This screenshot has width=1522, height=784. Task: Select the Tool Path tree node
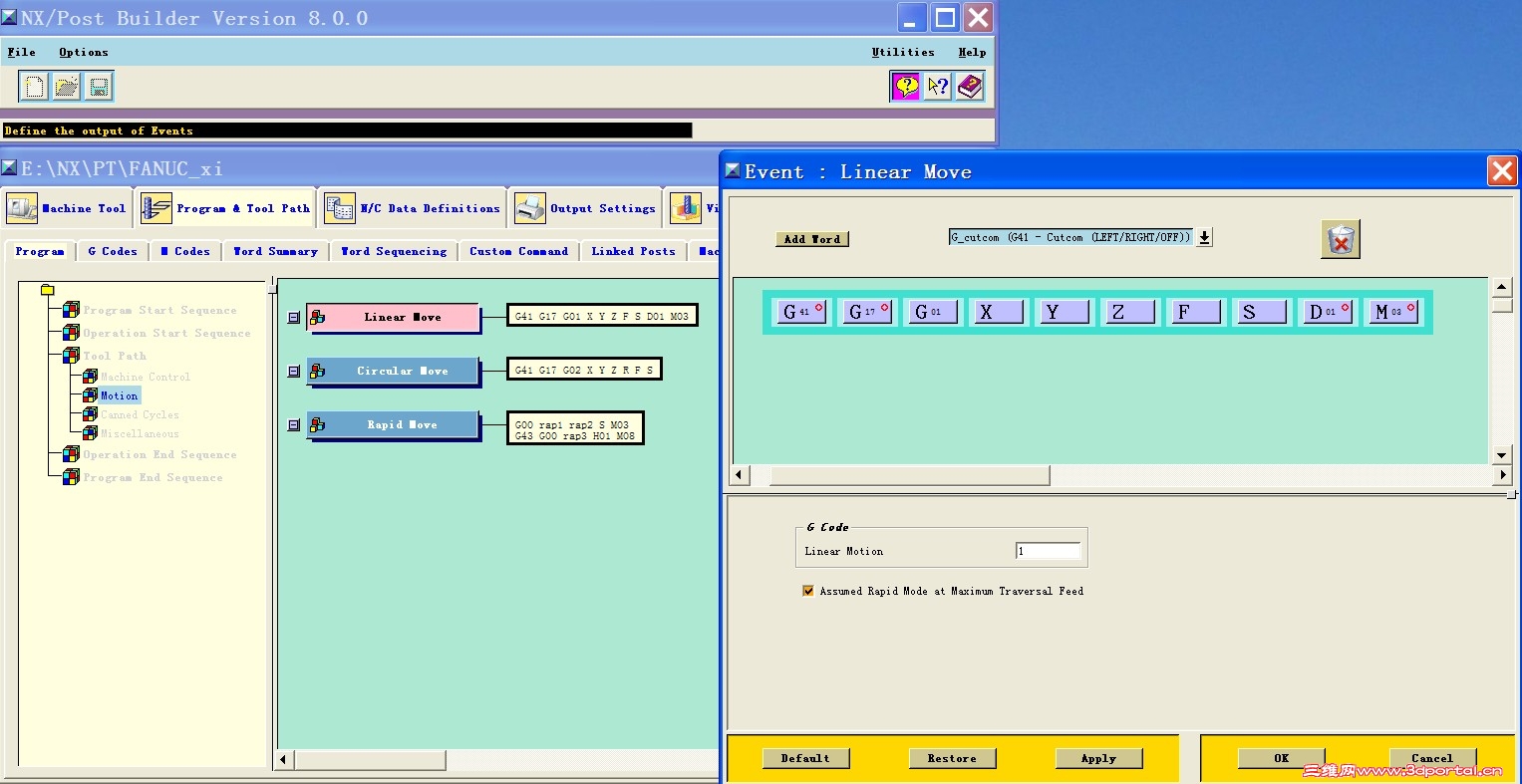[x=115, y=356]
